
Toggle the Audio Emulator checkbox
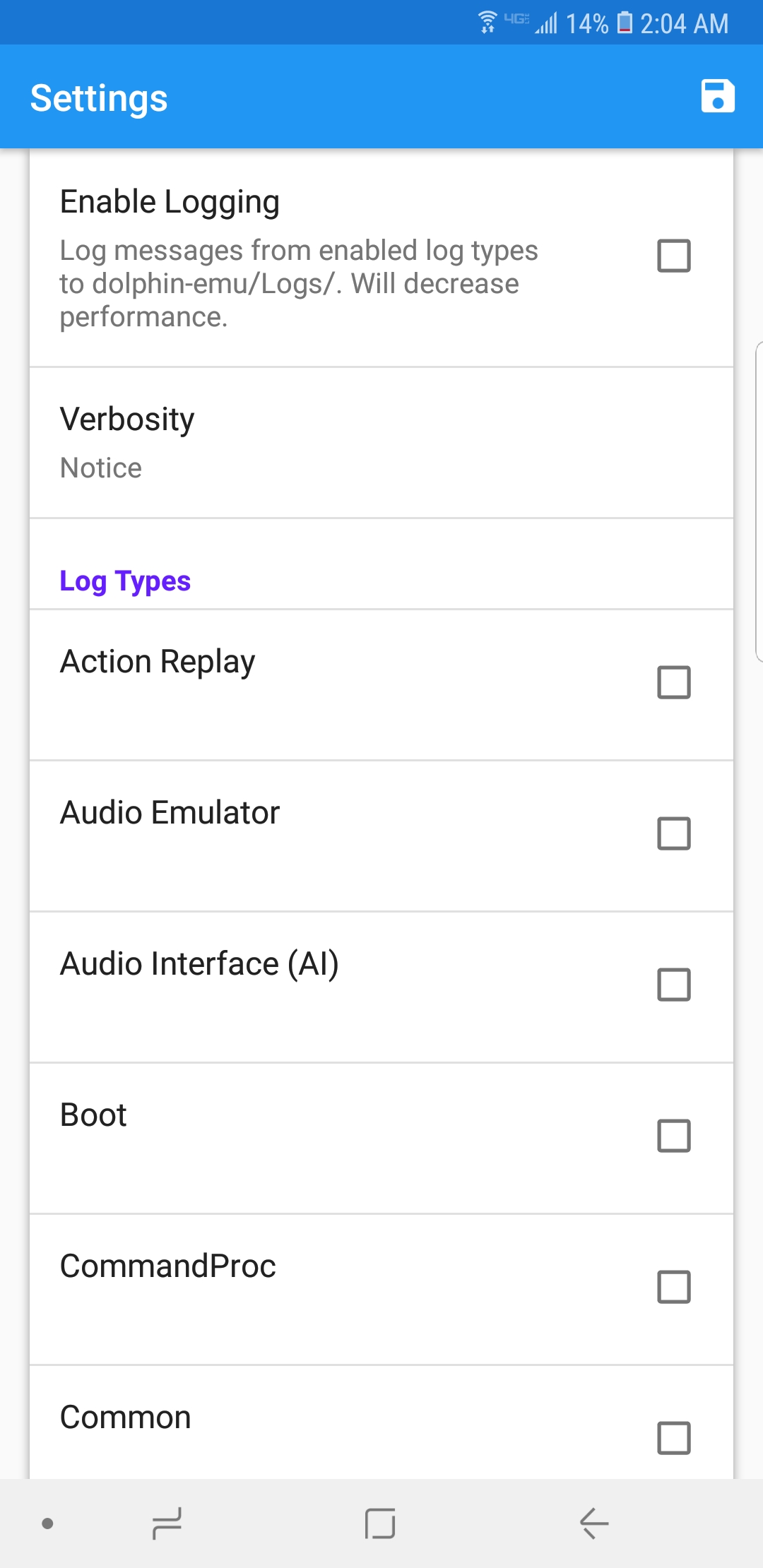pos(674,833)
